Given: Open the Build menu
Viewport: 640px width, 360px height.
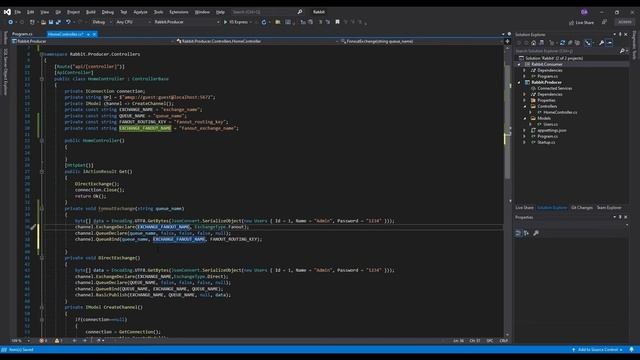Looking at the screenshot, I should point(91,12).
